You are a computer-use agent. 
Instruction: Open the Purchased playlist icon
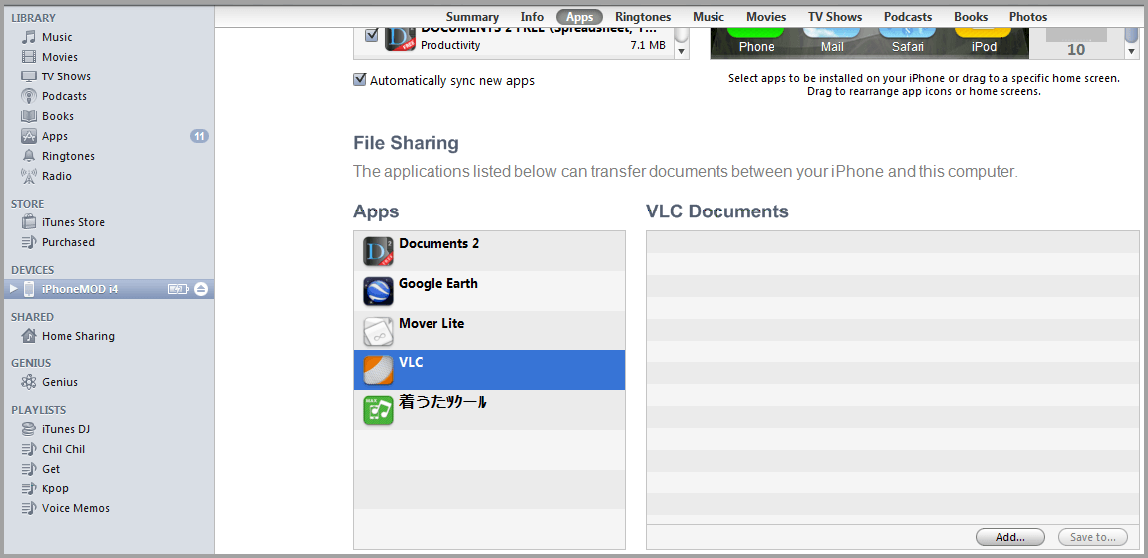click(x=29, y=242)
